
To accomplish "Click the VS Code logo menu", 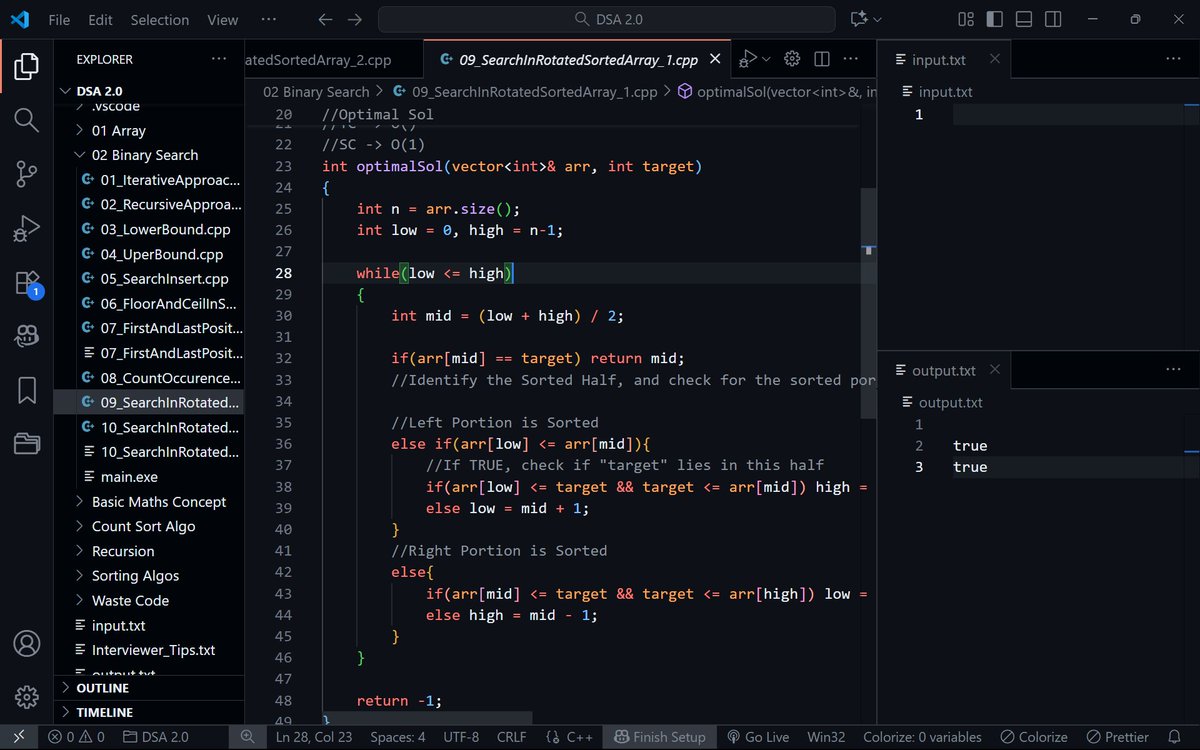I will (x=20, y=19).
